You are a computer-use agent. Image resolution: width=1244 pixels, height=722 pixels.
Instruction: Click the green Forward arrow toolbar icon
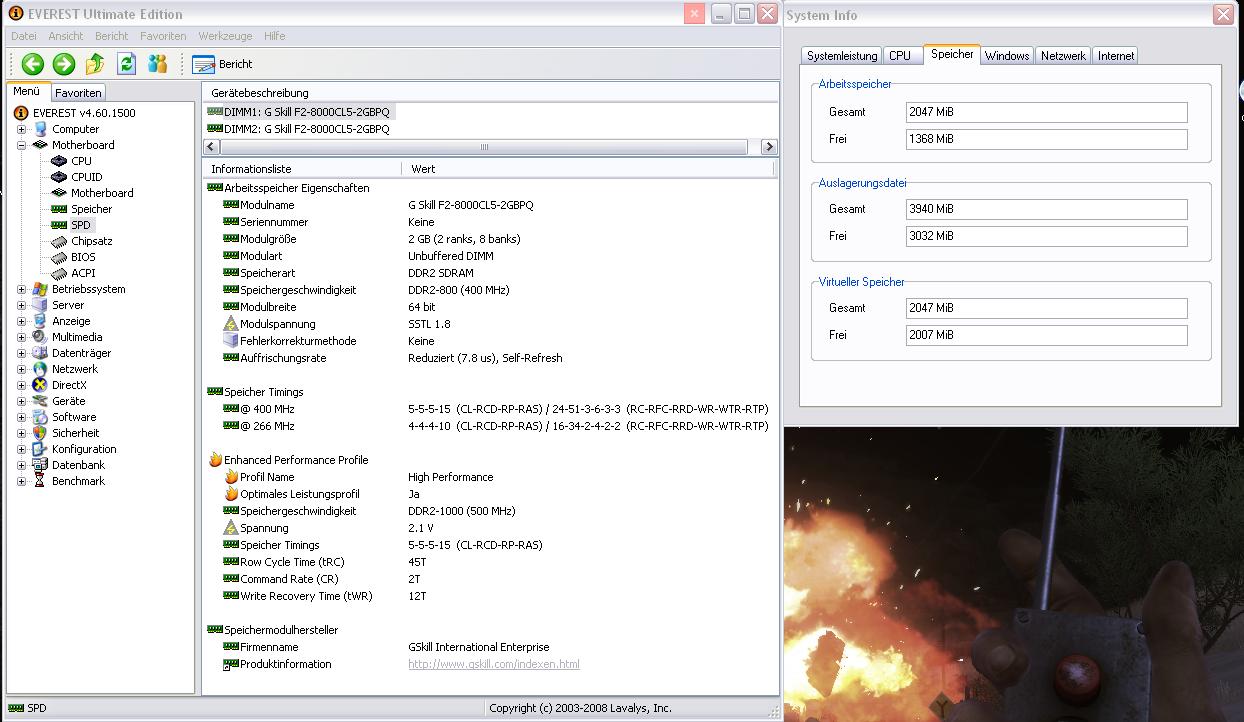pyautogui.click(x=64, y=64)
